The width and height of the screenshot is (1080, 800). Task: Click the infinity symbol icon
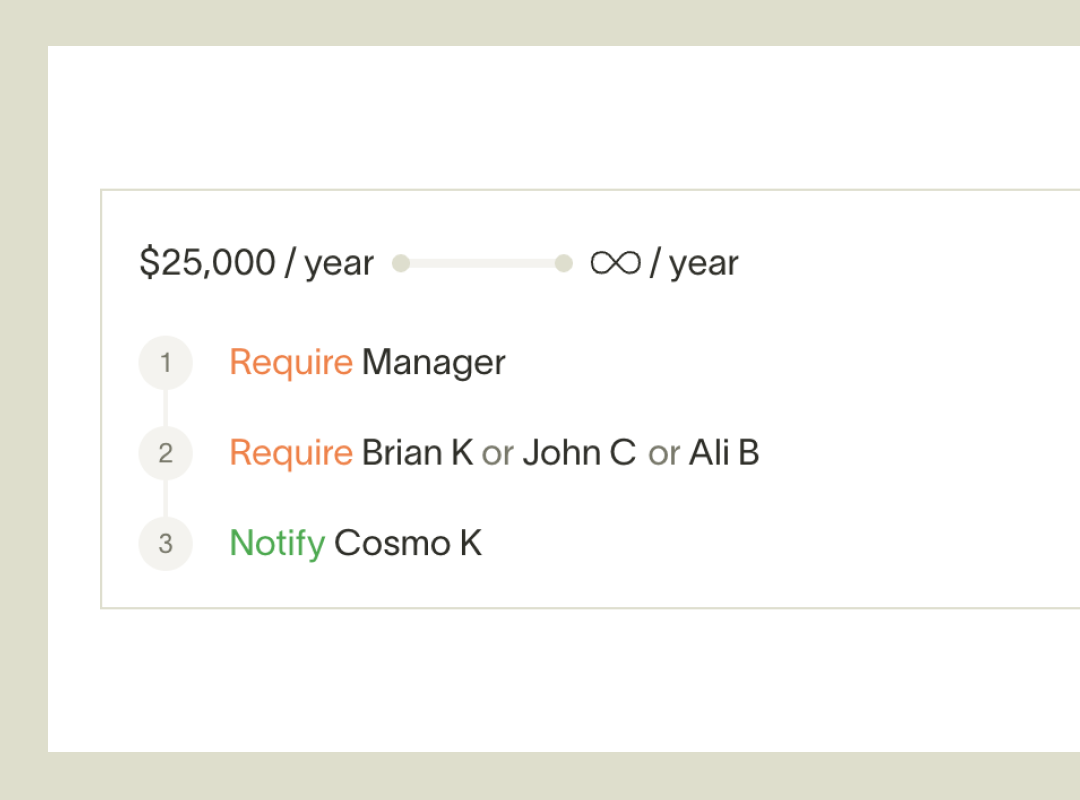614,263
